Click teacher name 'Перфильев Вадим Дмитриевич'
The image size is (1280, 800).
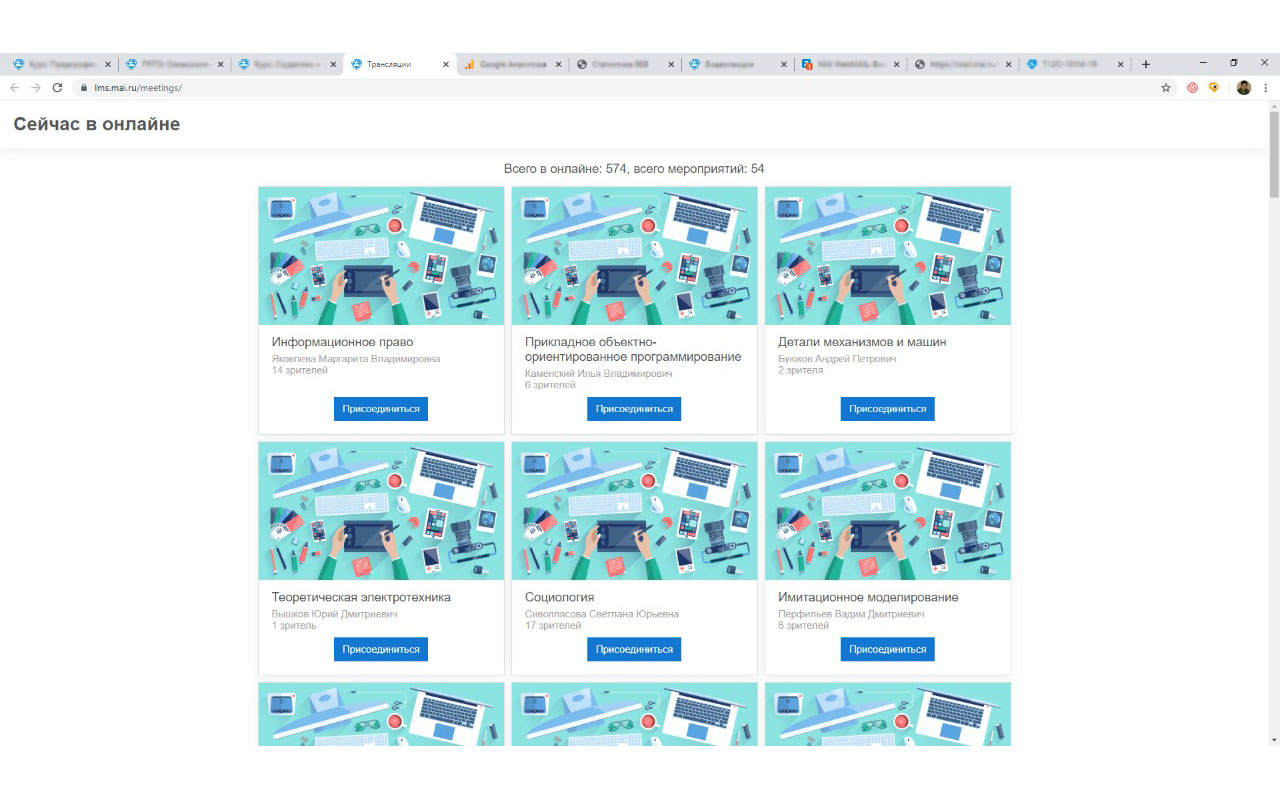(x=851, y=614)
